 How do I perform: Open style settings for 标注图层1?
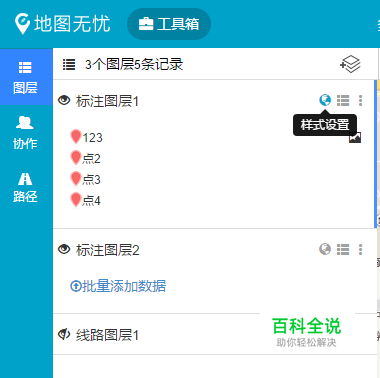(x=325, y=100)
